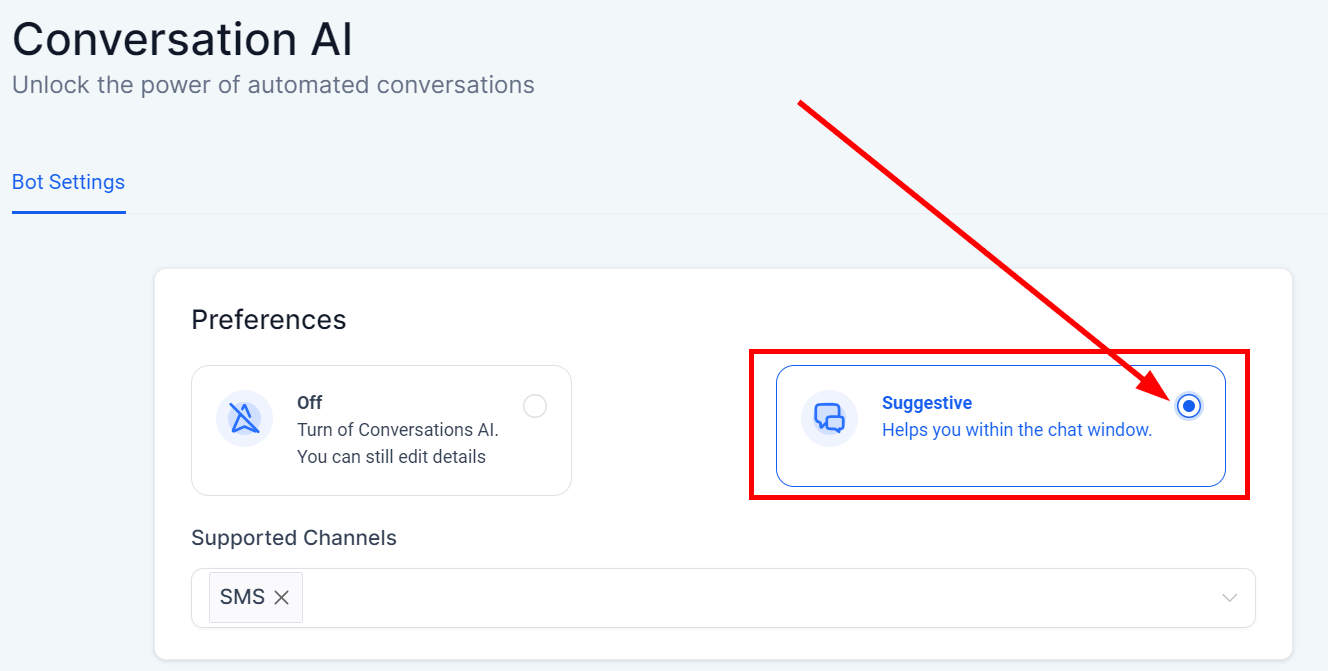Select the Off radio button

(535, 406)
